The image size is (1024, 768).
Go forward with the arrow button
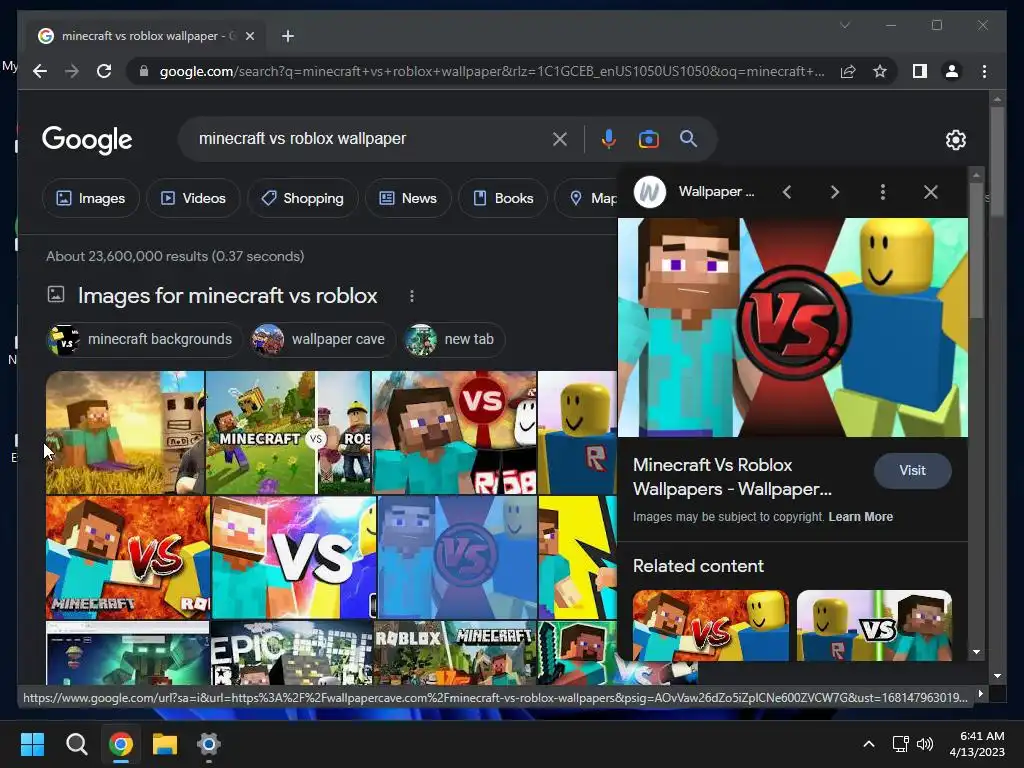click(72, 71)
